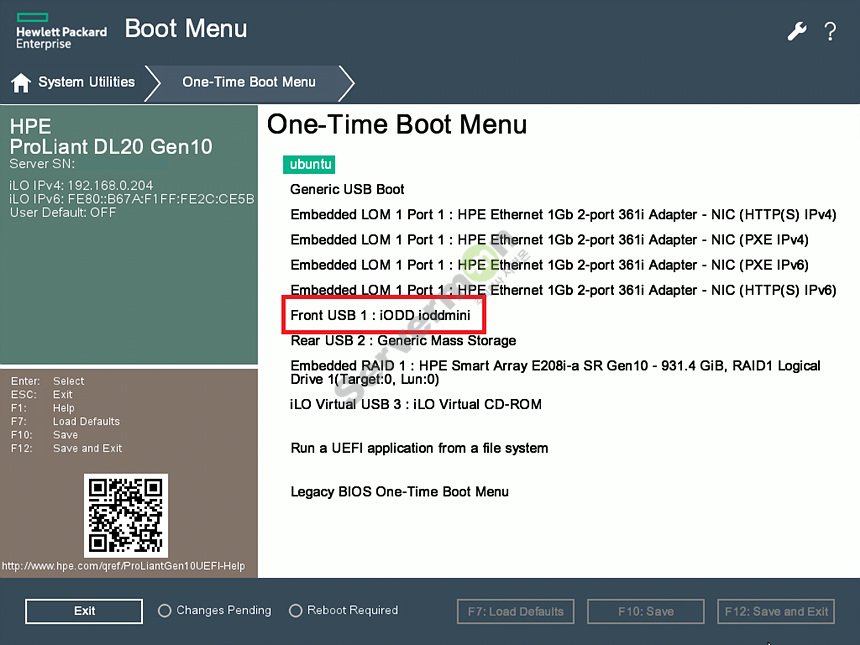
Task: Open the QR code help image
Action: [126, 516]
